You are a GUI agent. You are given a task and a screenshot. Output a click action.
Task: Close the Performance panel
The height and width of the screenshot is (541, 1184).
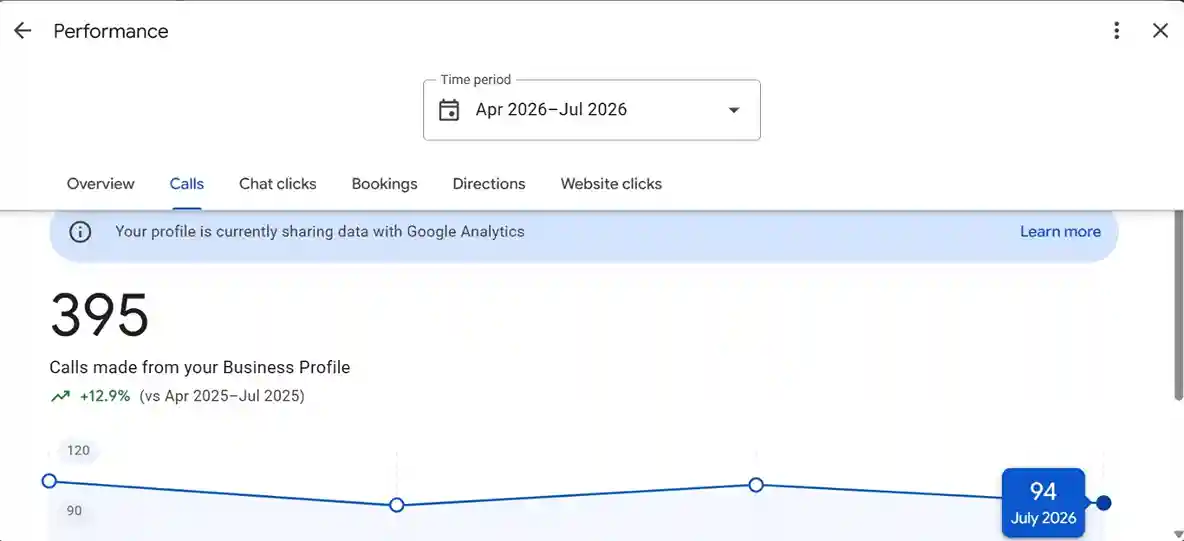click(x=1161, y=31)
